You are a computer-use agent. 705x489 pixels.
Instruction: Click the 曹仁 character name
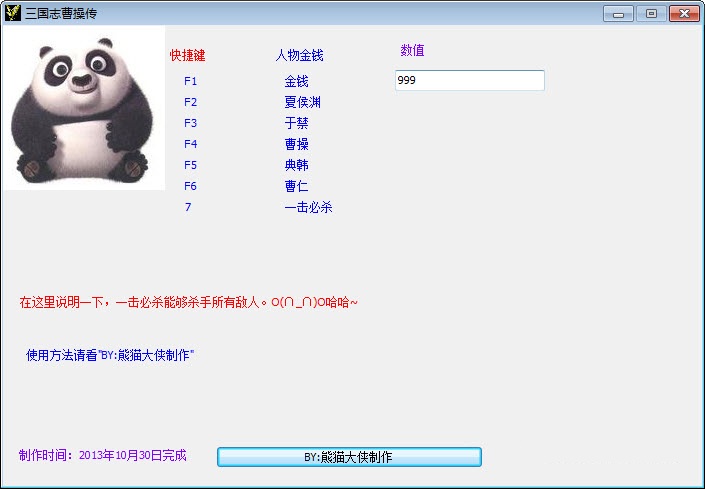(x=296, y=186)
